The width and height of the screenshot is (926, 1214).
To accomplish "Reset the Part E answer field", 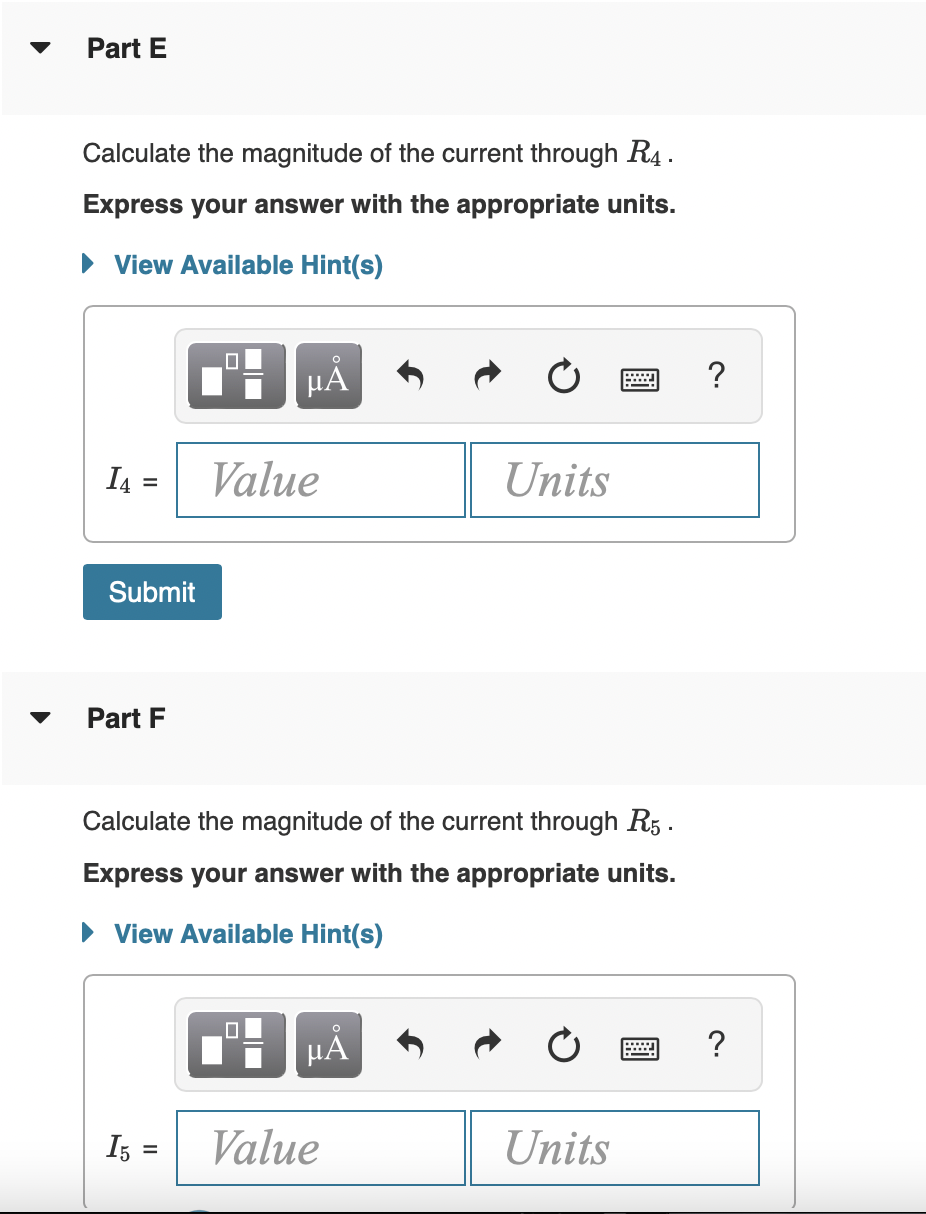I will [x=563, y=377].
